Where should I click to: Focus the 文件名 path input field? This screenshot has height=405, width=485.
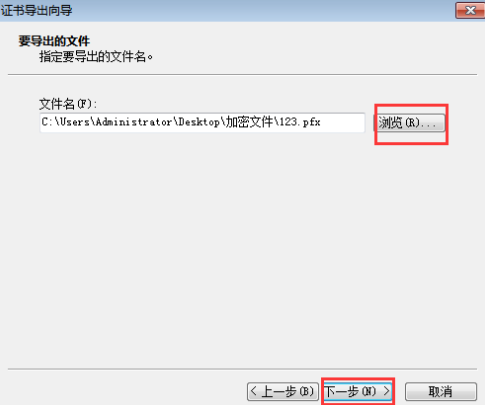(x=202, y=122)
